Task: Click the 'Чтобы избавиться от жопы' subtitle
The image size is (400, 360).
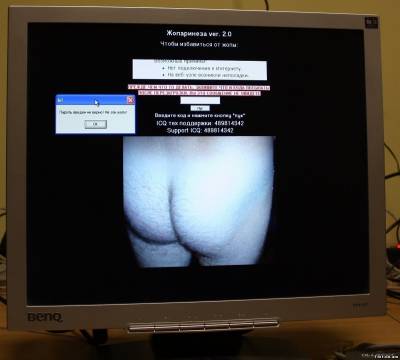Action: coord(199,44)
